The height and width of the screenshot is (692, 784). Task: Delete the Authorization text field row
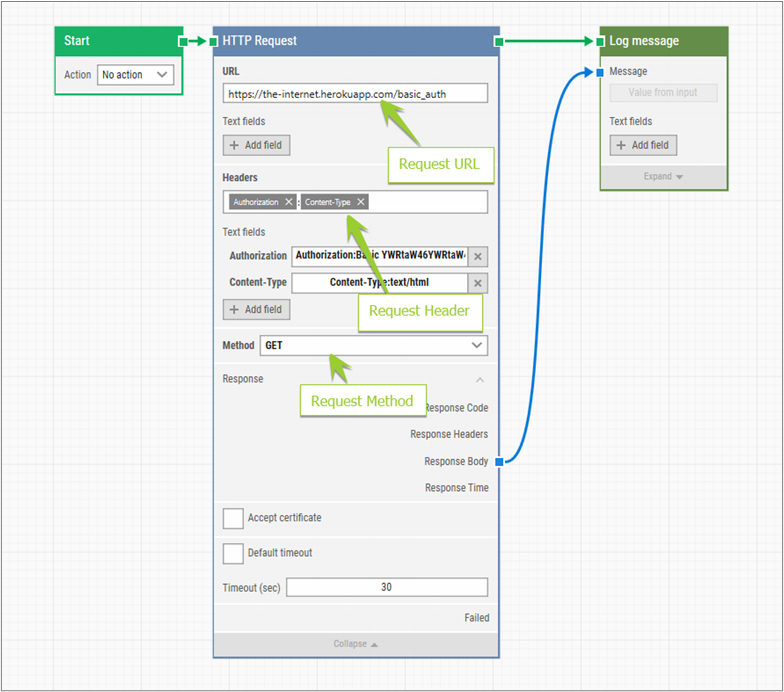click(x=478, y=256)
